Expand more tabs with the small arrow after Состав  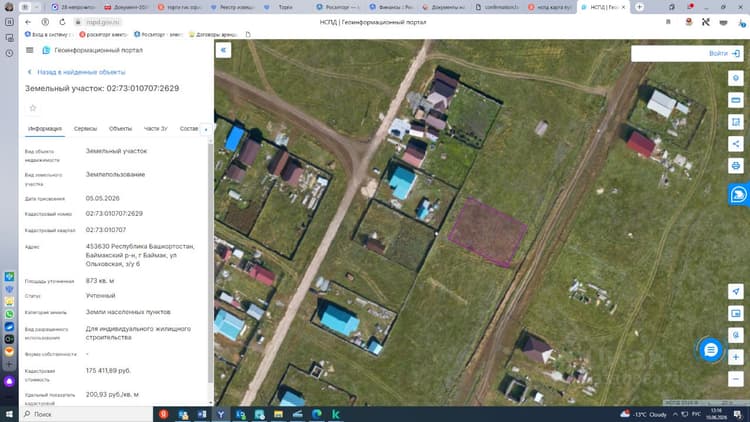coord(206,129)
